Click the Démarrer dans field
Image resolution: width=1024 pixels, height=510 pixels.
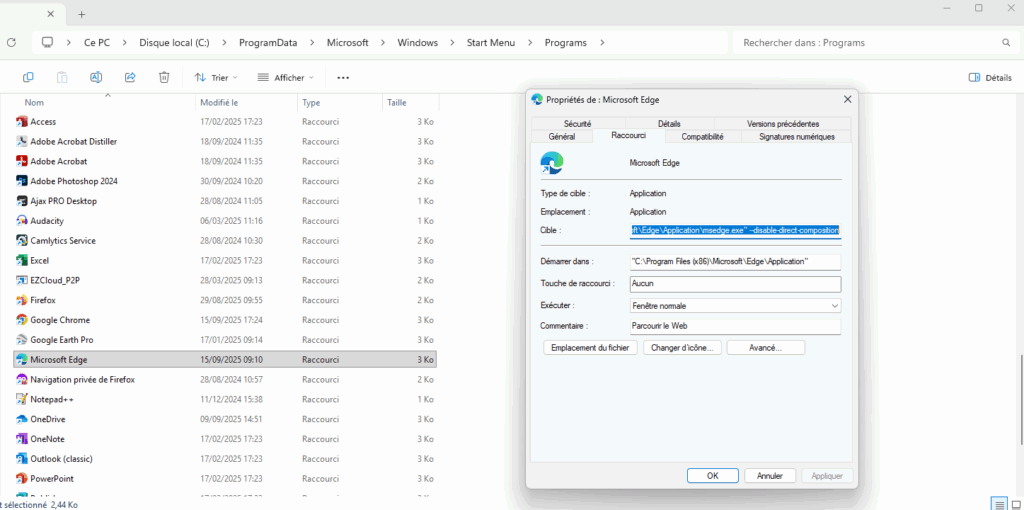(x=735, y=261)
